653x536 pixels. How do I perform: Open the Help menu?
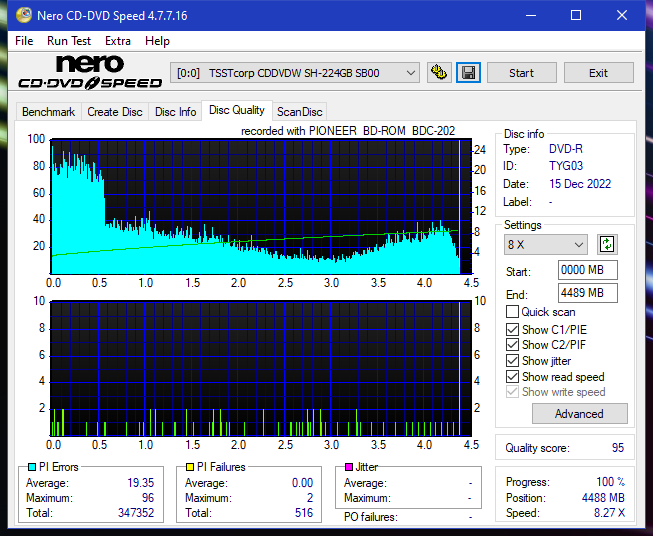157,41
